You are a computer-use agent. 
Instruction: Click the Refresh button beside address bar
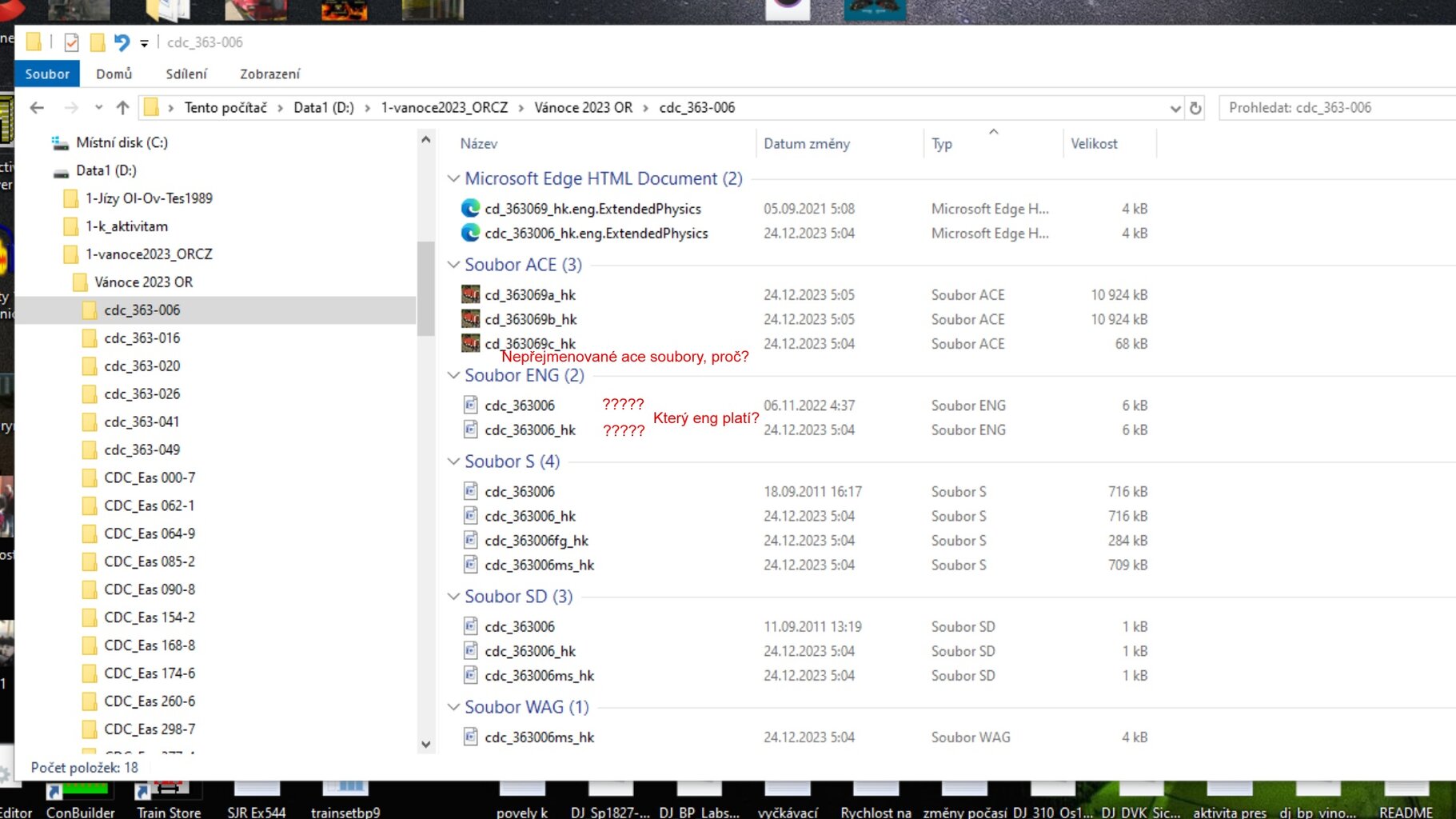(x=1195, y=108)
